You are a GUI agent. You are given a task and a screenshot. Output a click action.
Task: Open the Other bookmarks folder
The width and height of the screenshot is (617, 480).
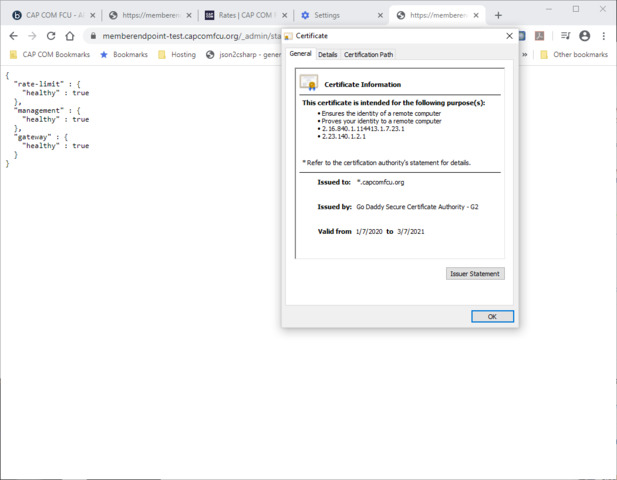point(574,55)
